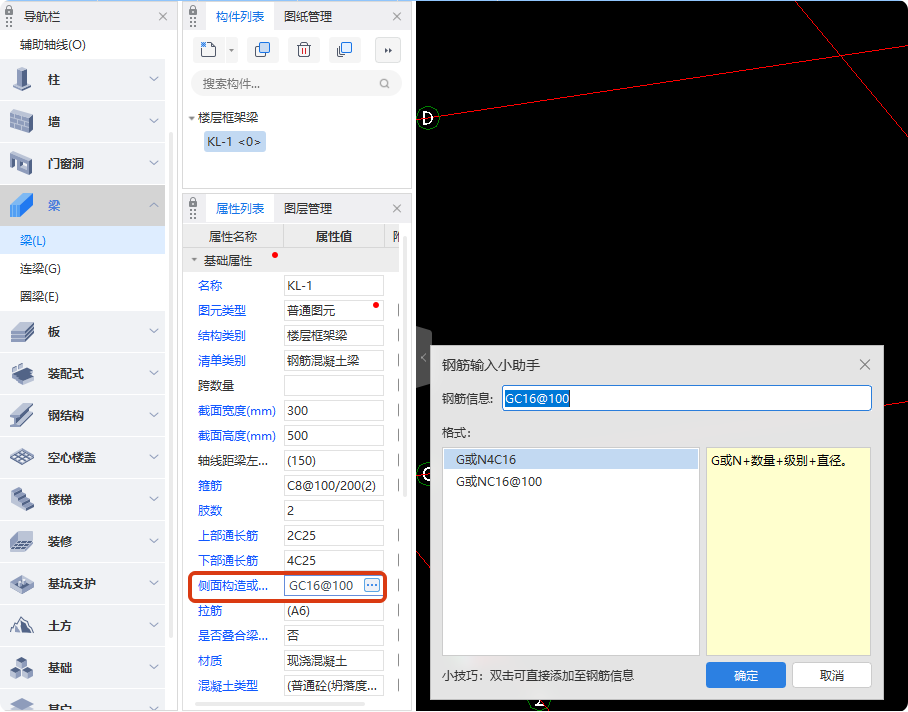Click the delete (trash) icon in component list
This screenshot has width=908, height=712.
(x=303, y=49)
